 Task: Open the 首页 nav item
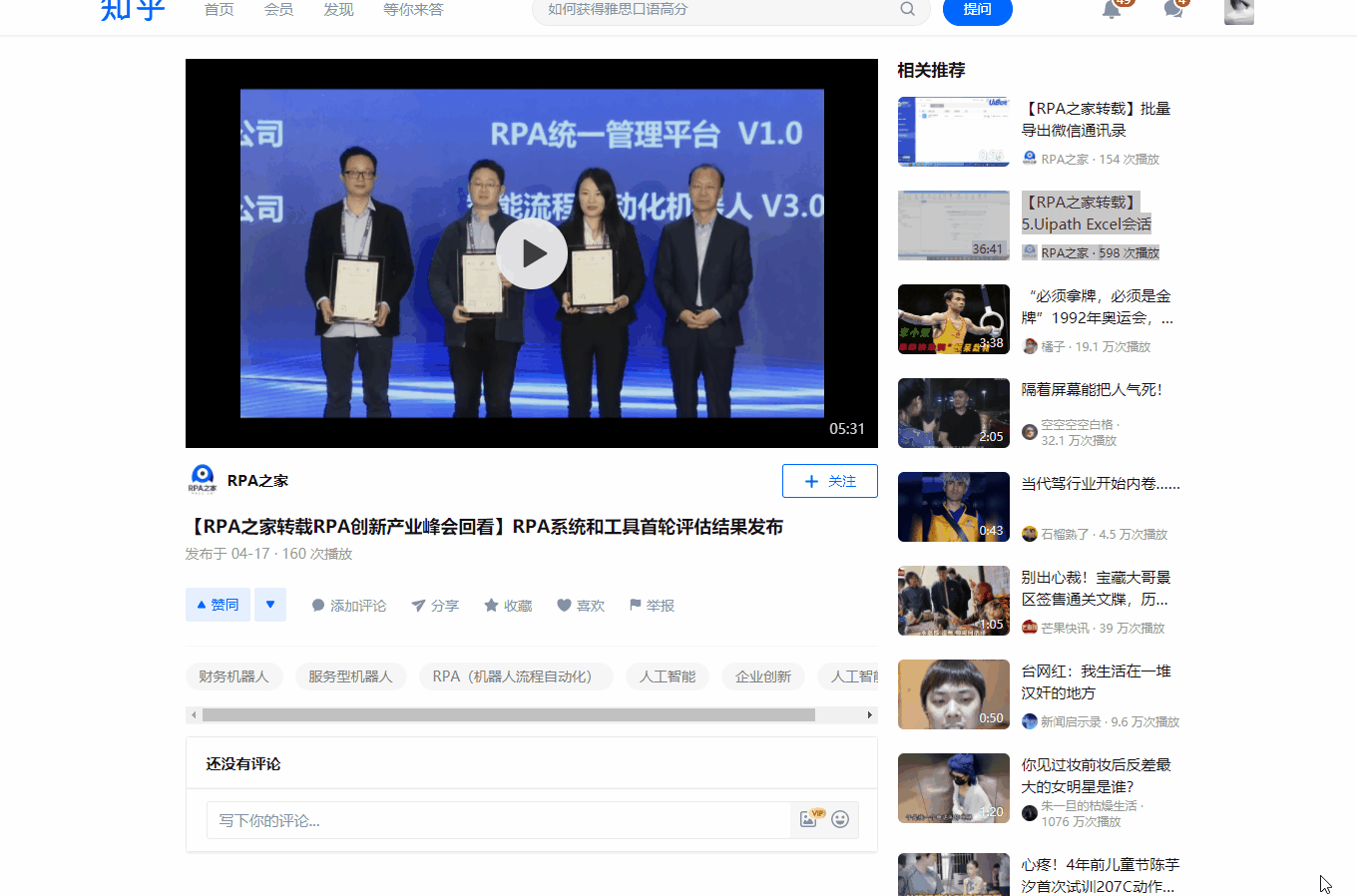pyautogui.click(x=220, y=10)
